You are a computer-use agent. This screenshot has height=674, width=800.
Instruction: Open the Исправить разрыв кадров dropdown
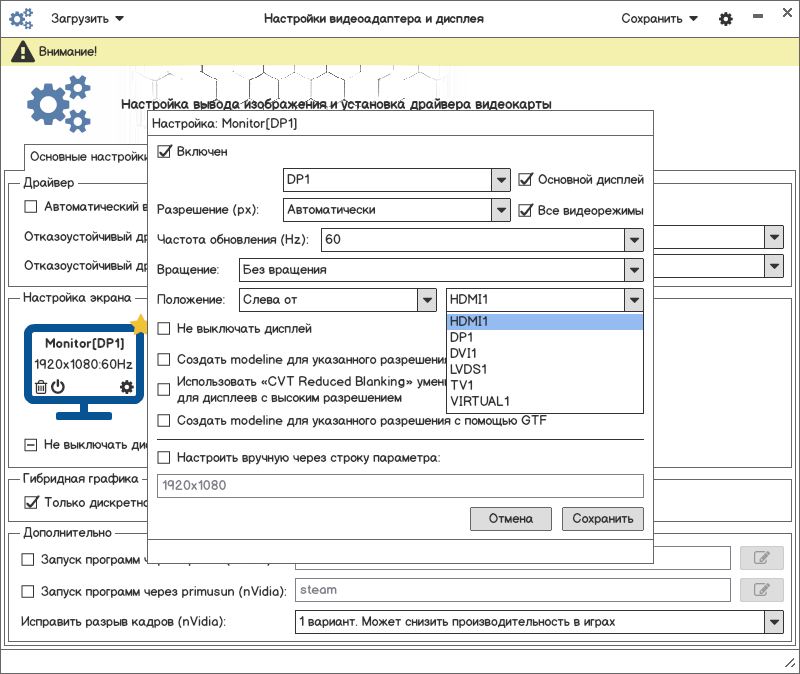(774, 622)
